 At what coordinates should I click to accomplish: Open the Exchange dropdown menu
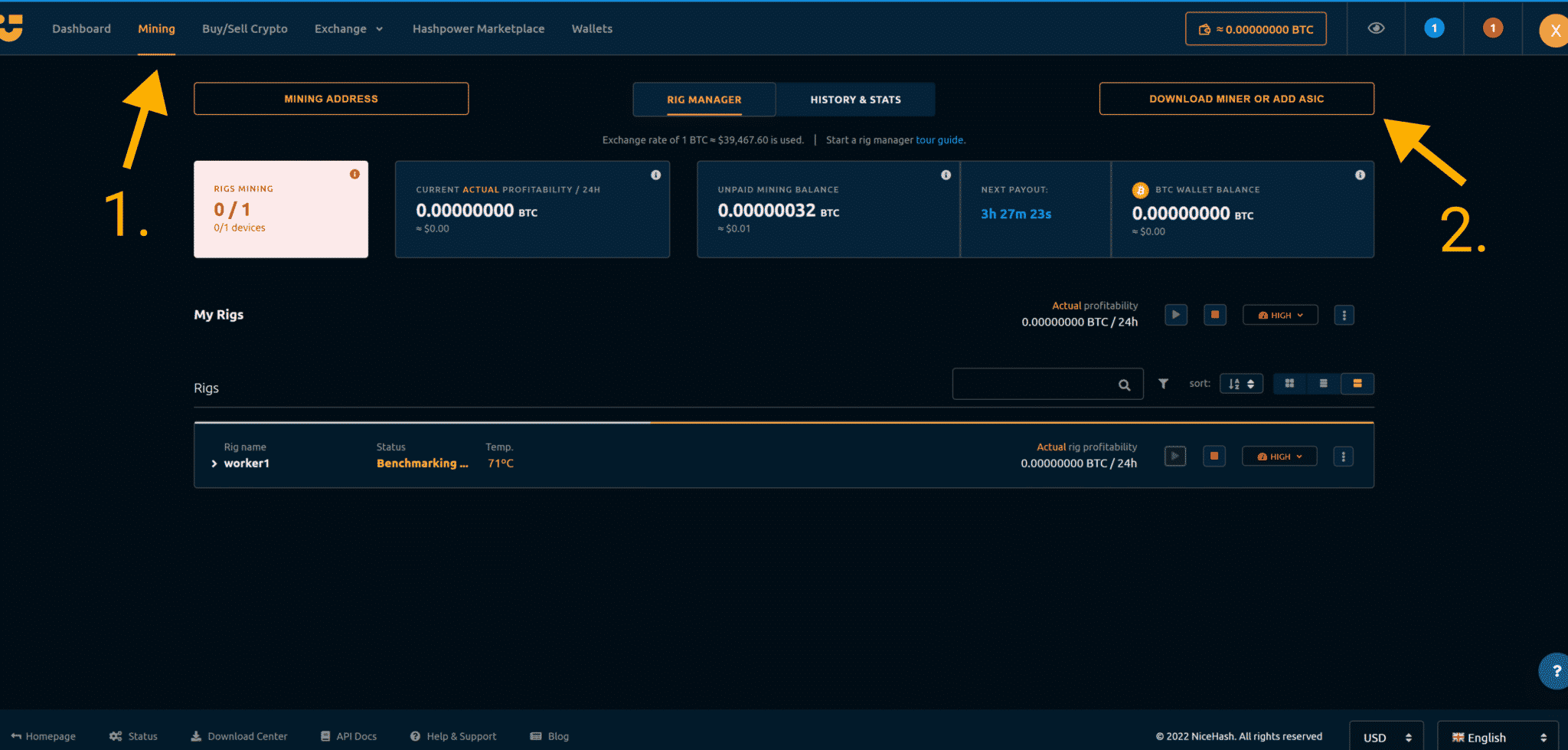point(348,29)
